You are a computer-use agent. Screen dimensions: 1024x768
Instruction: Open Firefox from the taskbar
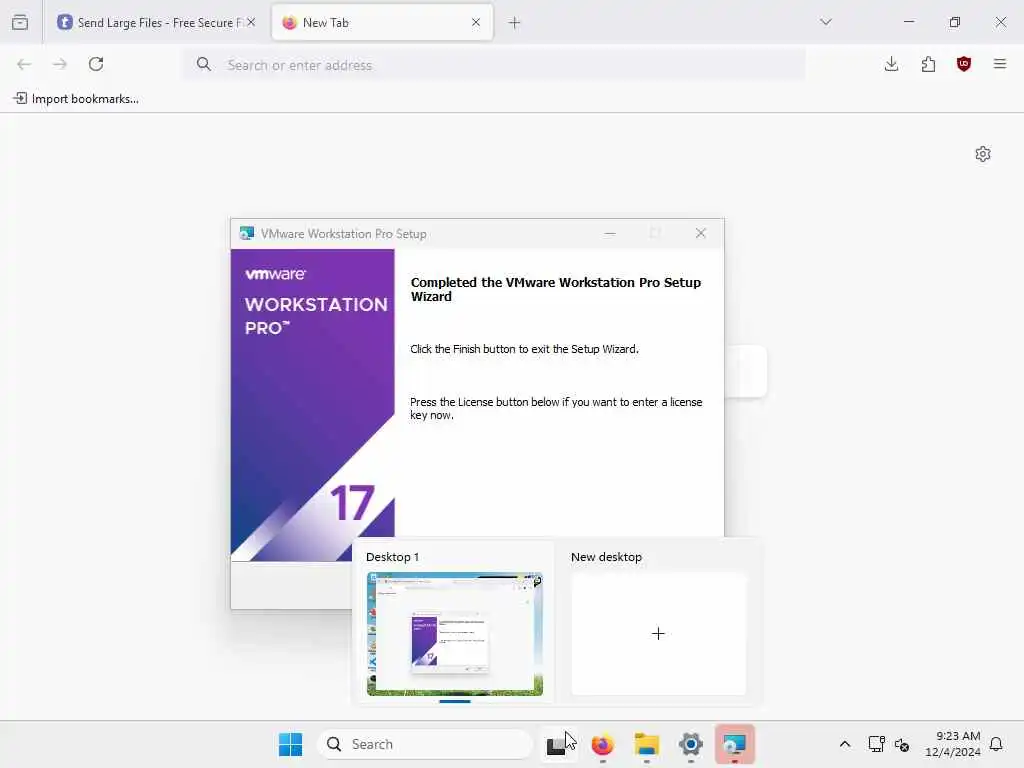[x=602, y=744]
